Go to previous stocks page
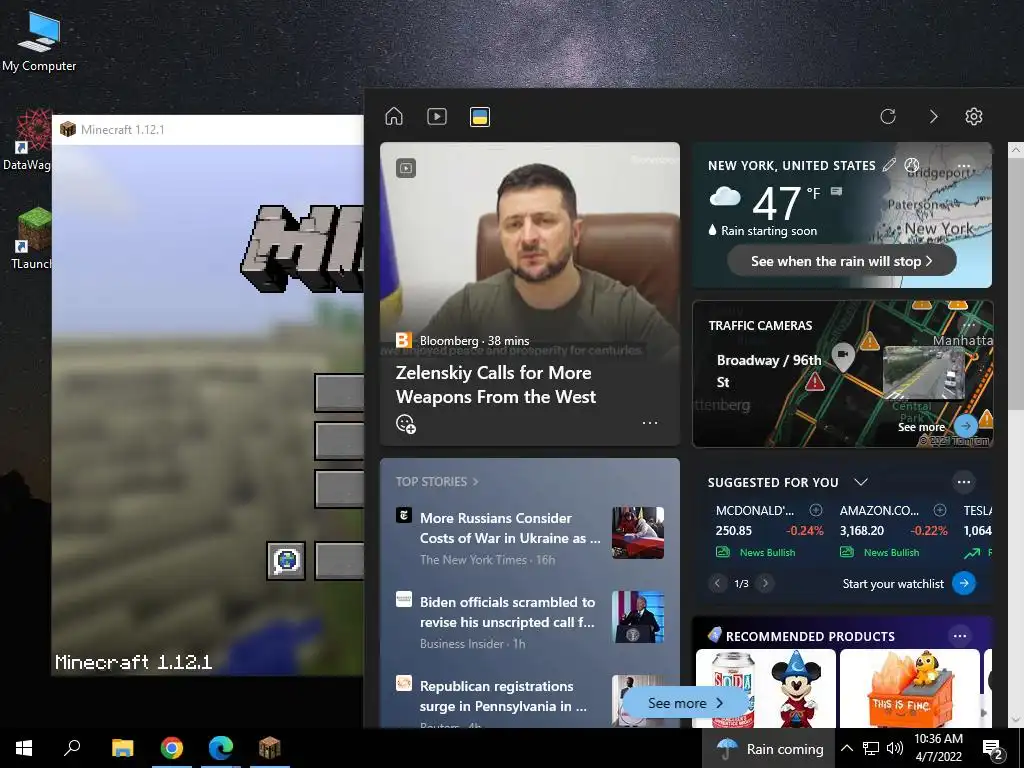The width and height of the screenshot is (1024, 768). click(x=718, y=583)
